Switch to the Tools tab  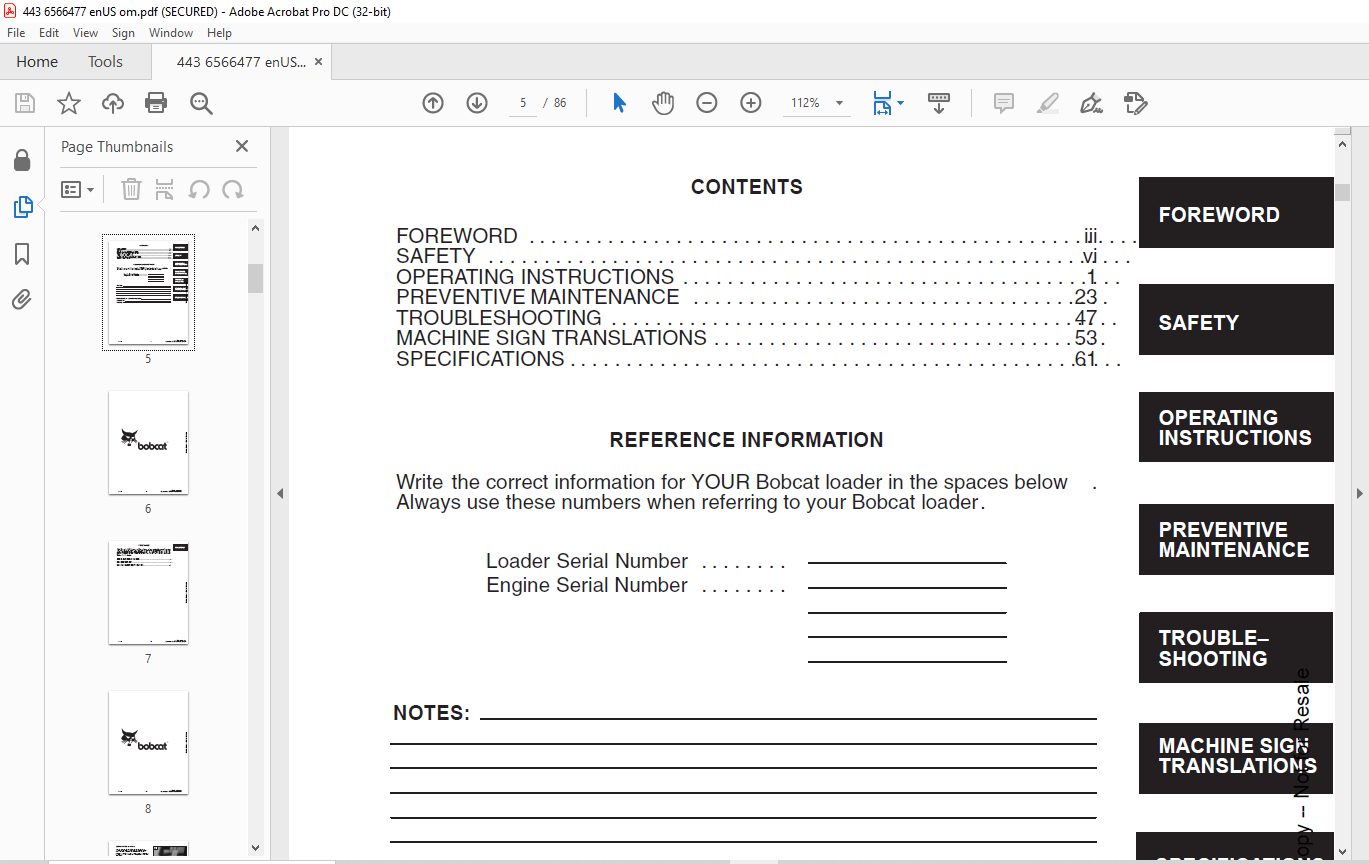[105, 62]
